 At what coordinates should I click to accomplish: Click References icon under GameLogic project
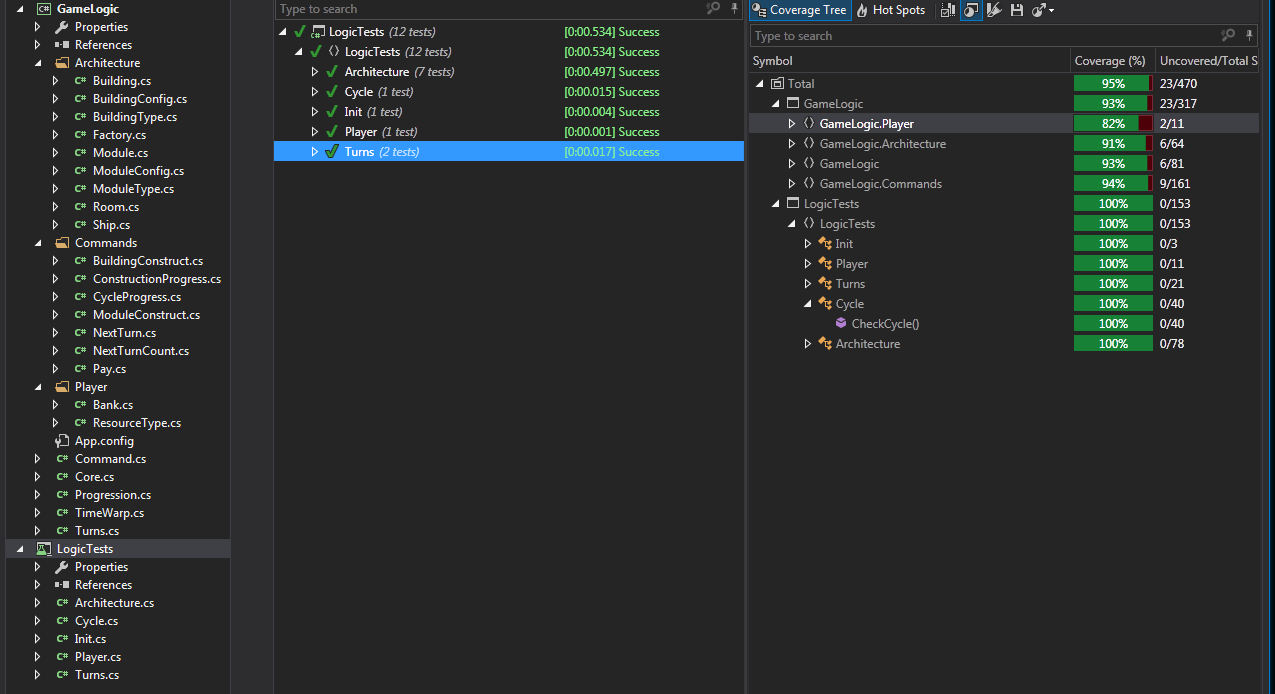point(62,45)
